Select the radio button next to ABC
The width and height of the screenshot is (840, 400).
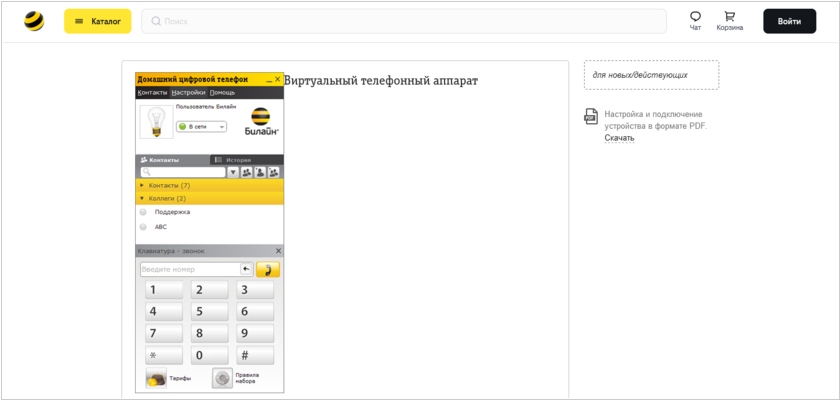point(144,227)
